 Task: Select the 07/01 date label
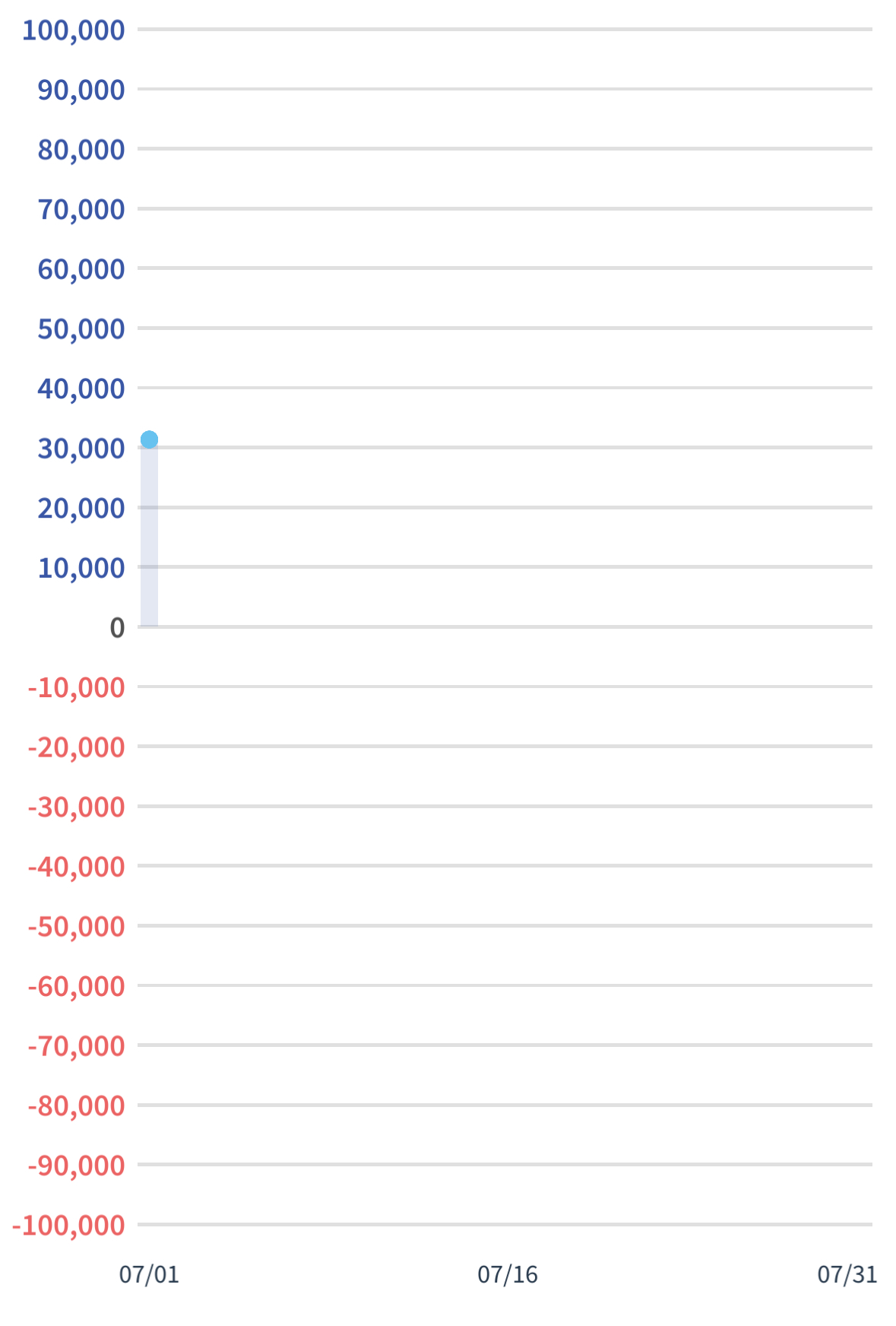149,1274
